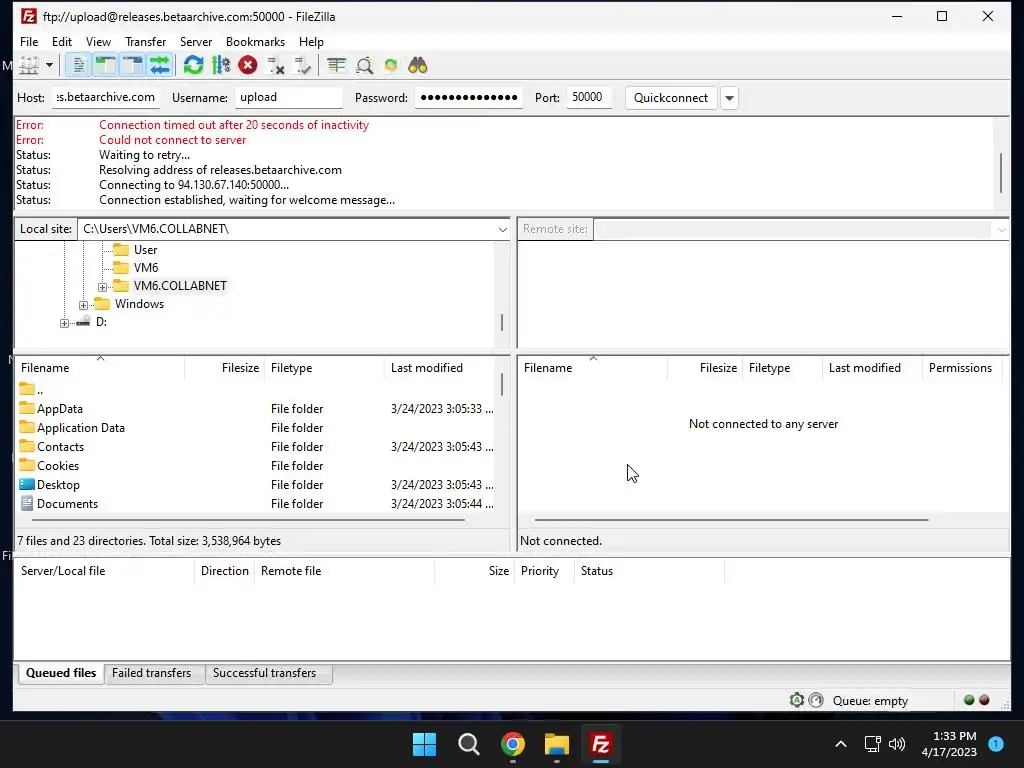The height and width of the screenshot is (768, 1024).
Task: Click the speed limits icon in status bar
Action: click(816, 701)
